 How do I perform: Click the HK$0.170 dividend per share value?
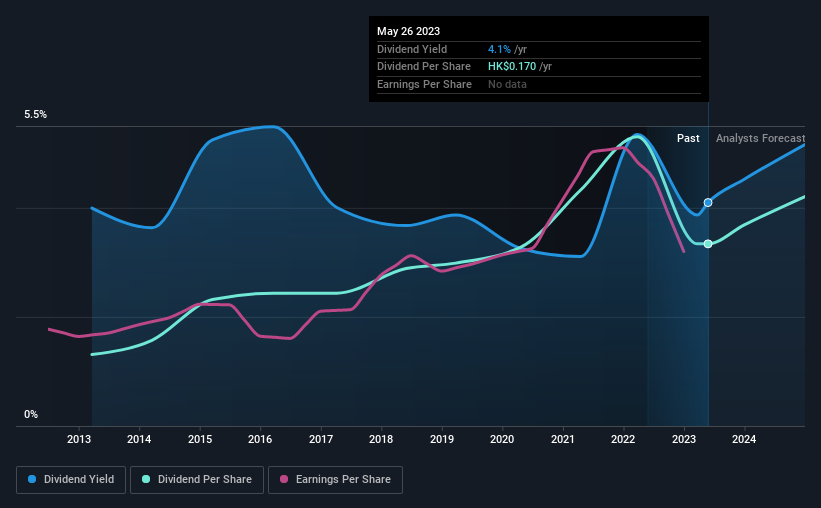pos(512,67)
